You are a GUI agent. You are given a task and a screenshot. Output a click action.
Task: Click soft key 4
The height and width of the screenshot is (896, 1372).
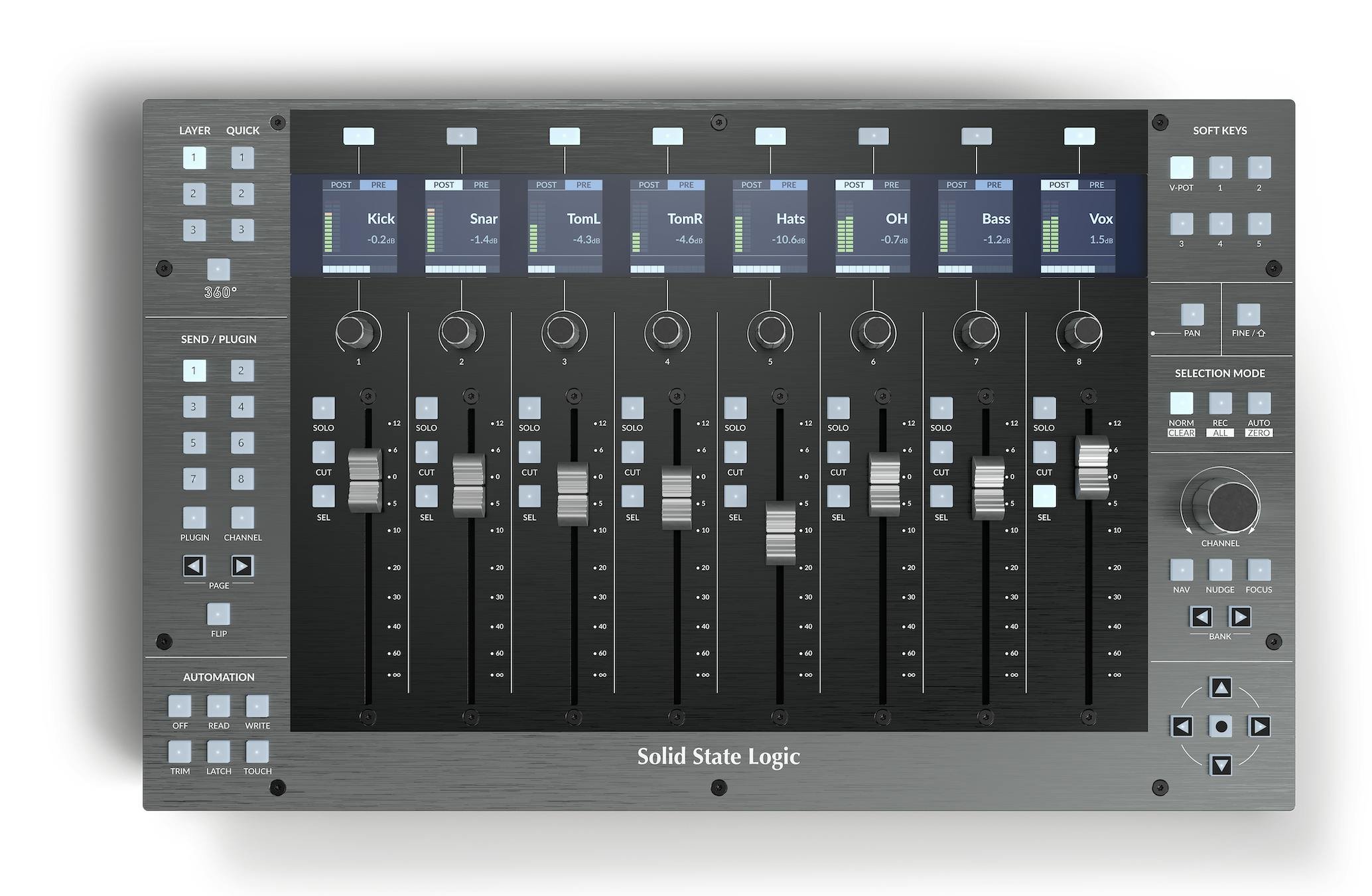coord(1220,224)
